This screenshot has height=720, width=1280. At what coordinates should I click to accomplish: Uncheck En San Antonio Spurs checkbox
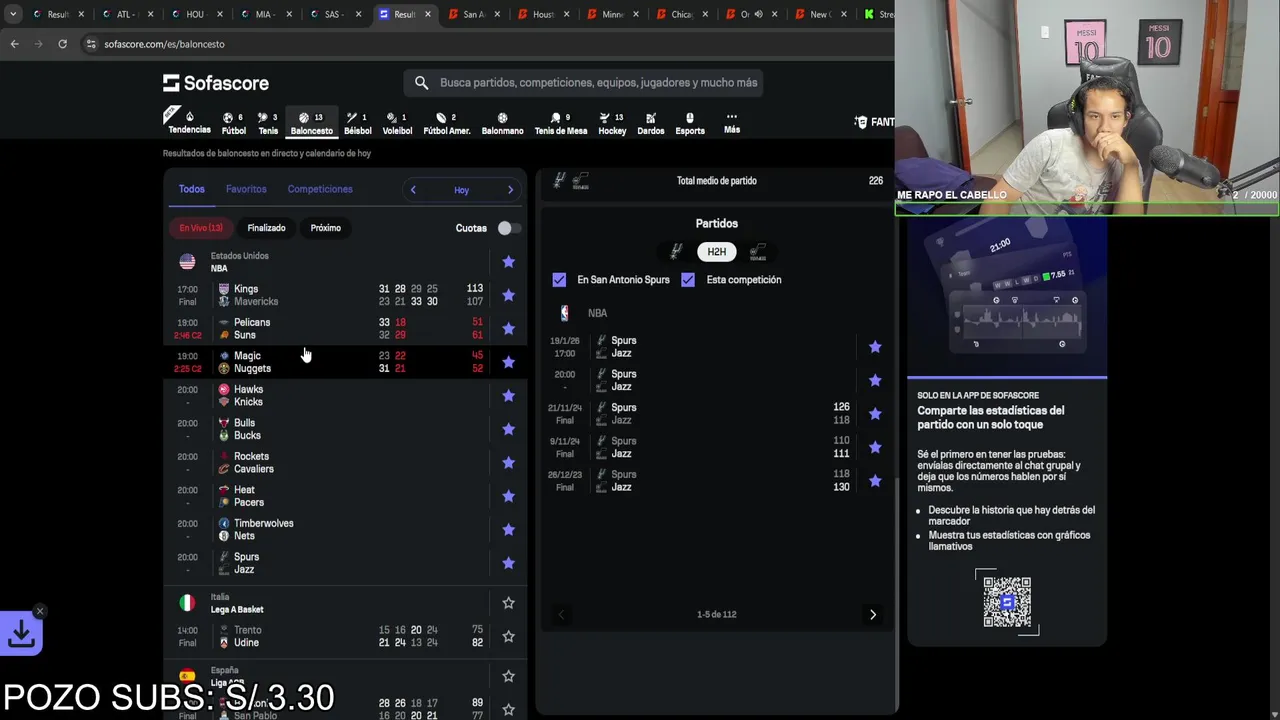[x=559, y=280]
